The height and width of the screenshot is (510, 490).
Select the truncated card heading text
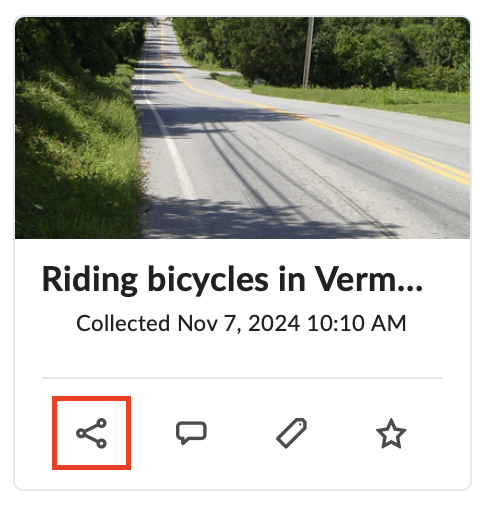pyautogui.click(x=232, y=279)
